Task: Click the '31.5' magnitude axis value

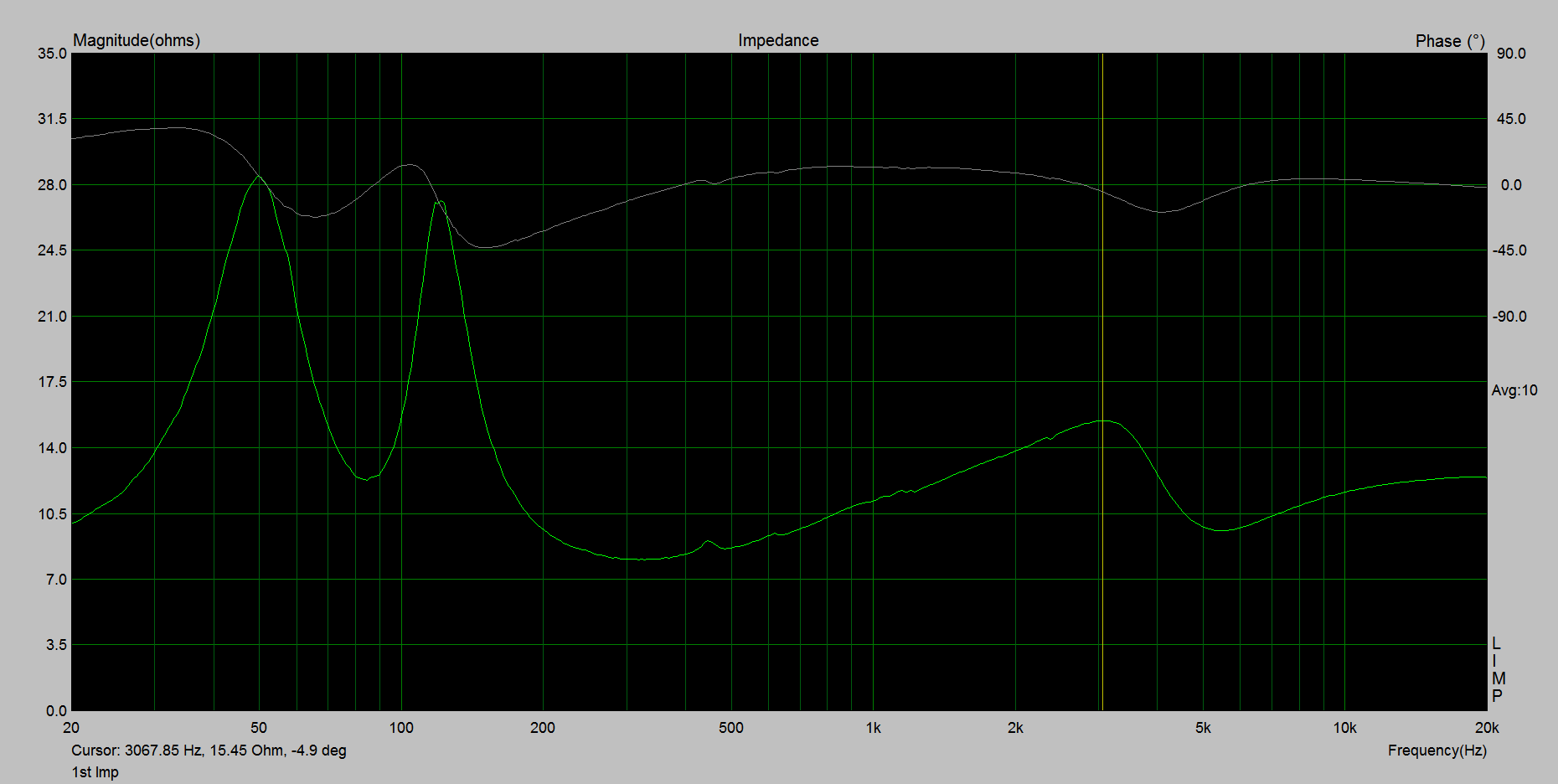Action: 52,119
